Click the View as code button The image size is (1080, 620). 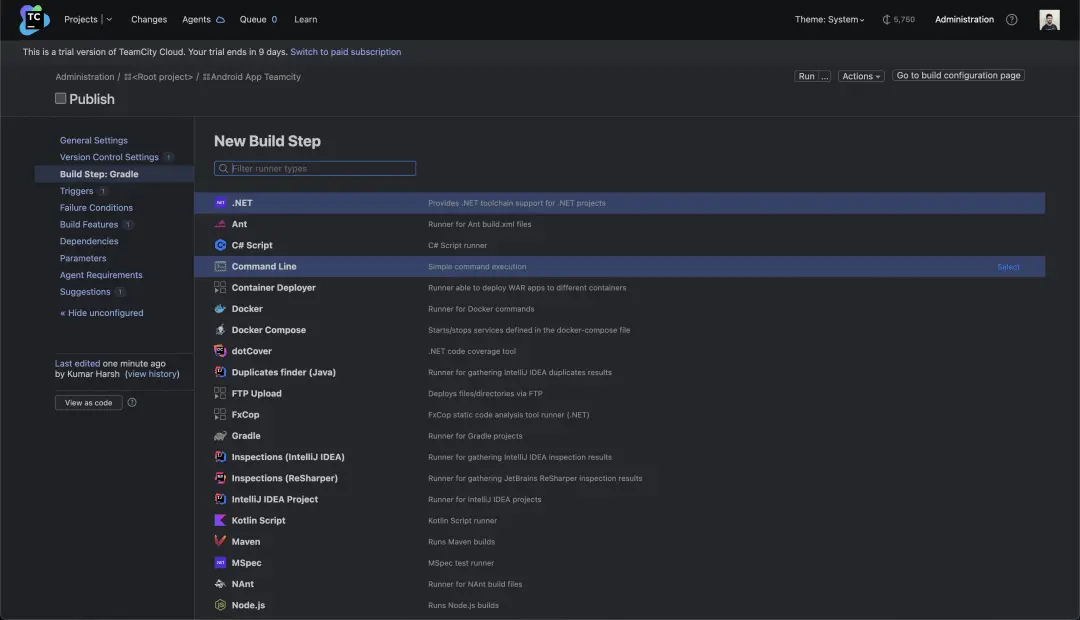click(88, 402)
